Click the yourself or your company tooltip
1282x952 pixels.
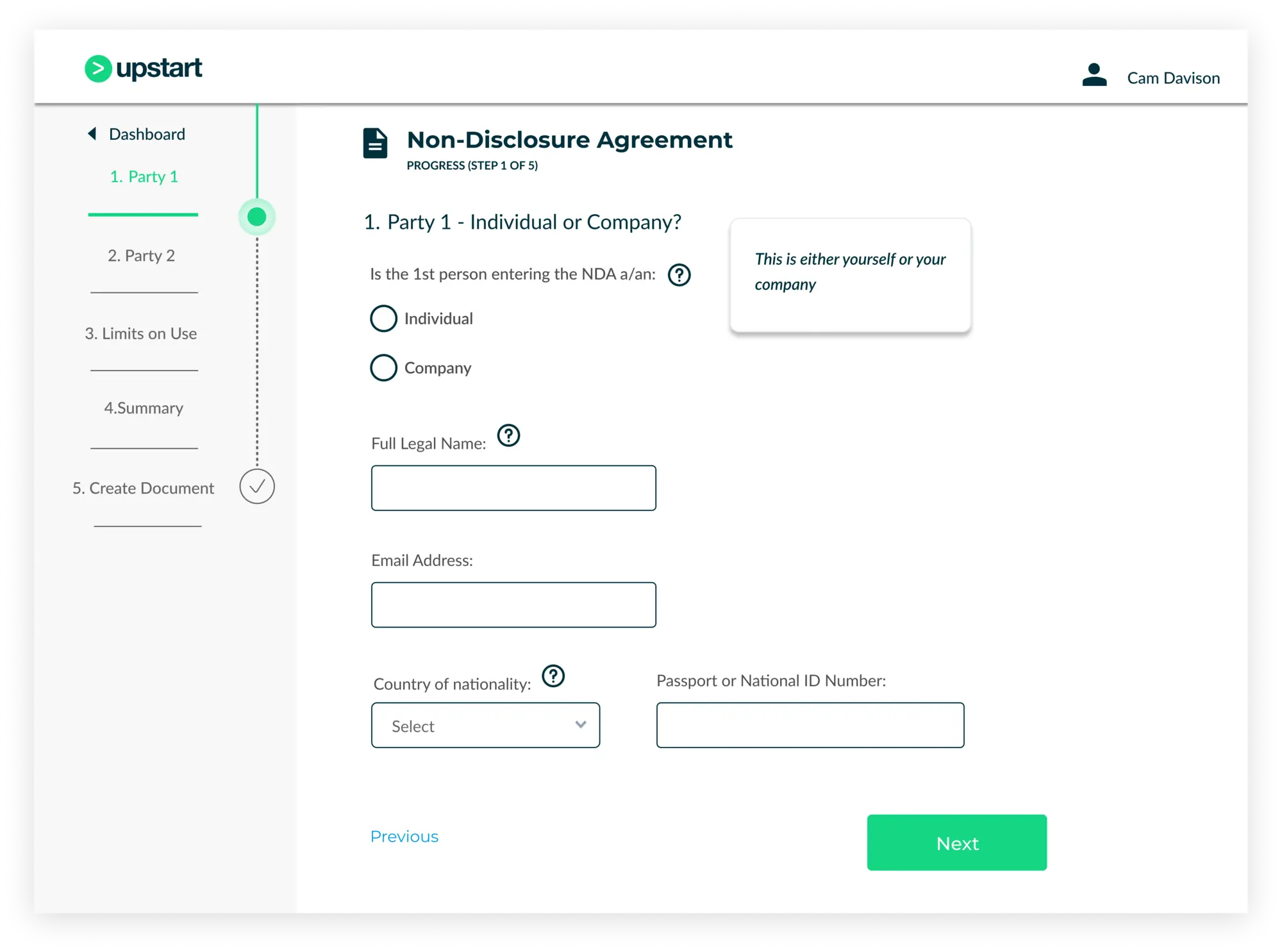[850, 275]
